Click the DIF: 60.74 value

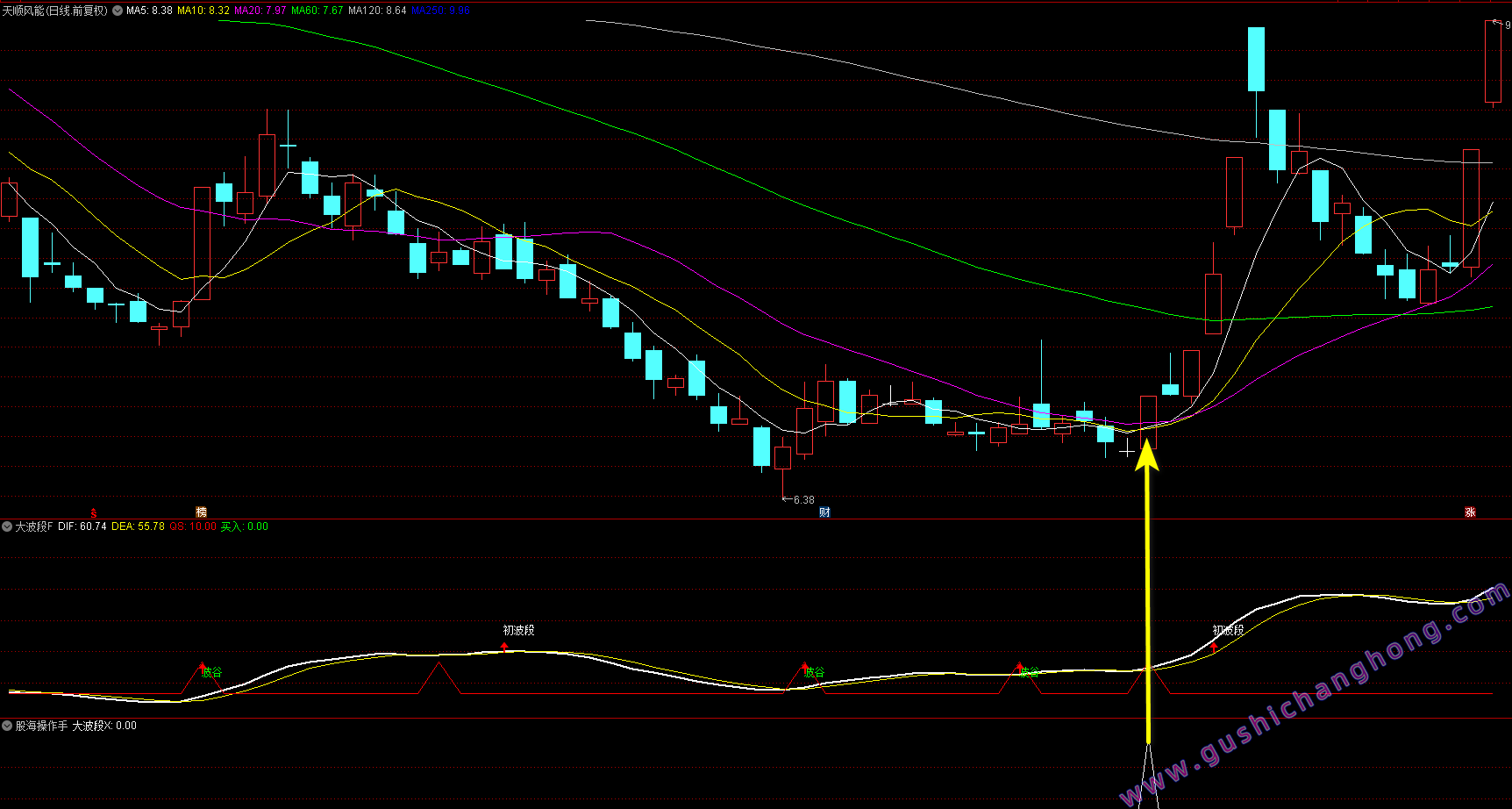click(82, 526)
